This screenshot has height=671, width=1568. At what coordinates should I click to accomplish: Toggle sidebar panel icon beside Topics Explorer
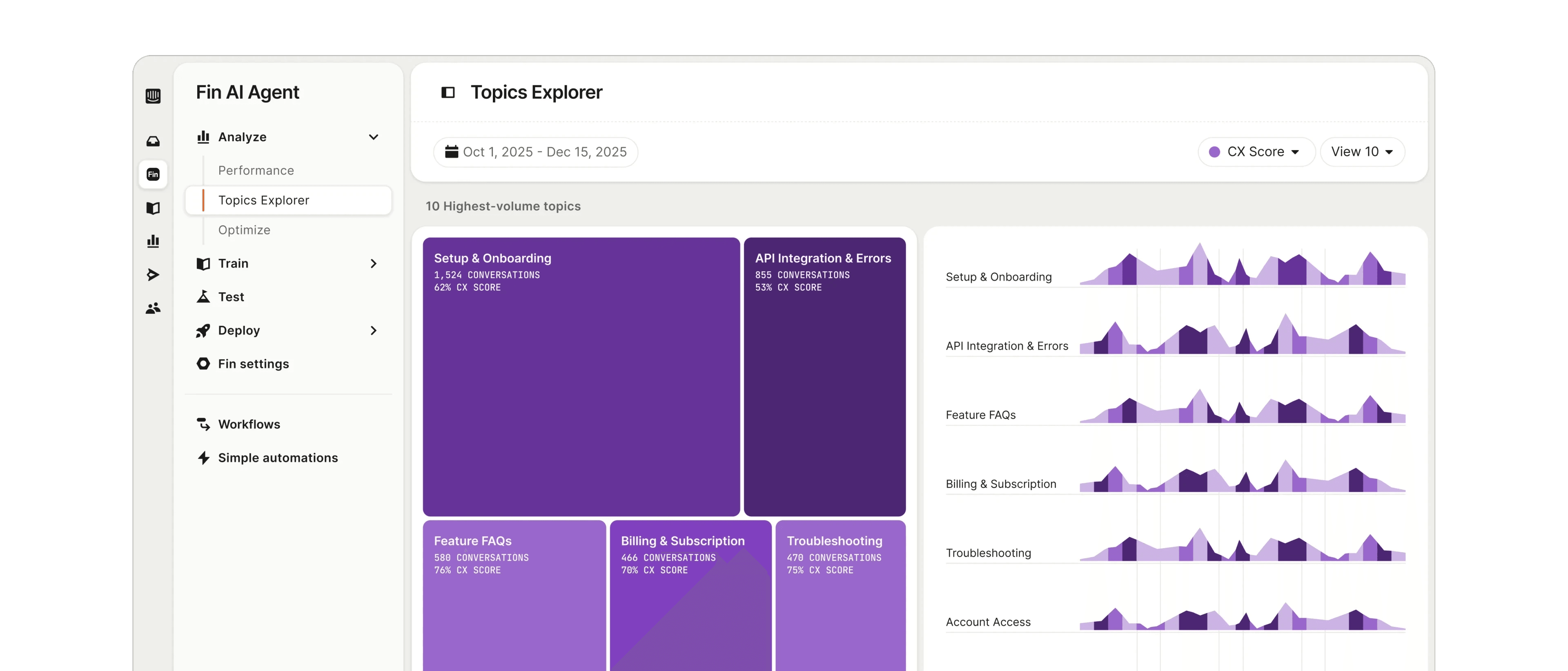(x=448, y=93)
